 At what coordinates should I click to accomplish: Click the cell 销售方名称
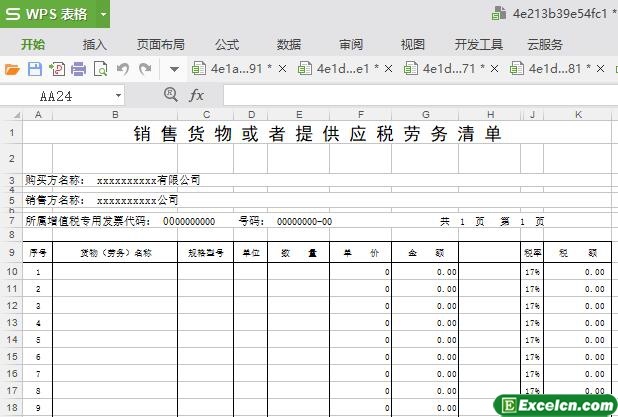(55, 200)
